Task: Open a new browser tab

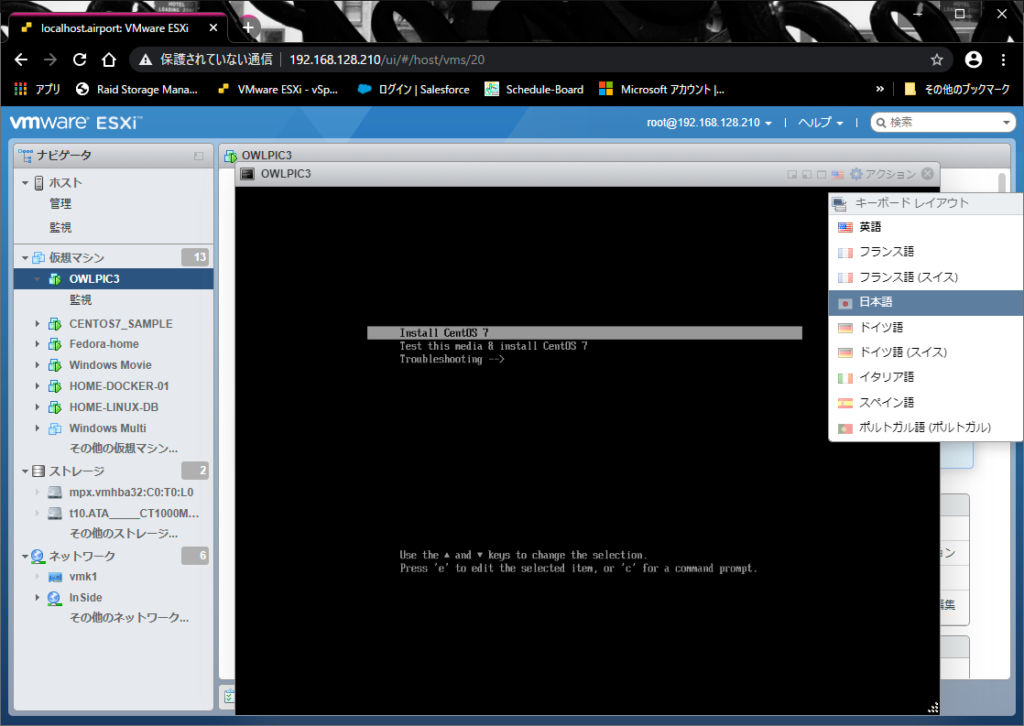Action: (x=248, y=27)
